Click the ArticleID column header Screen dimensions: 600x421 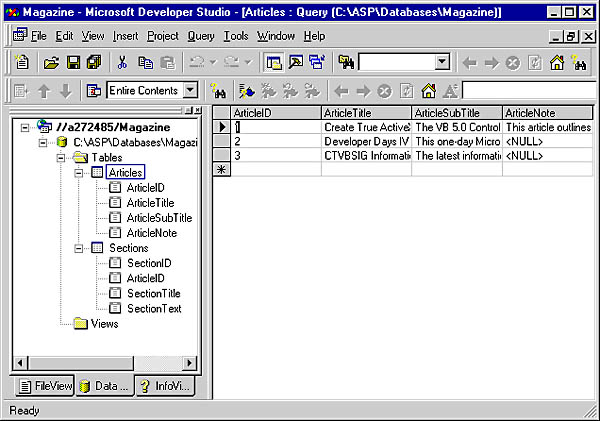[x=276, y=113]
